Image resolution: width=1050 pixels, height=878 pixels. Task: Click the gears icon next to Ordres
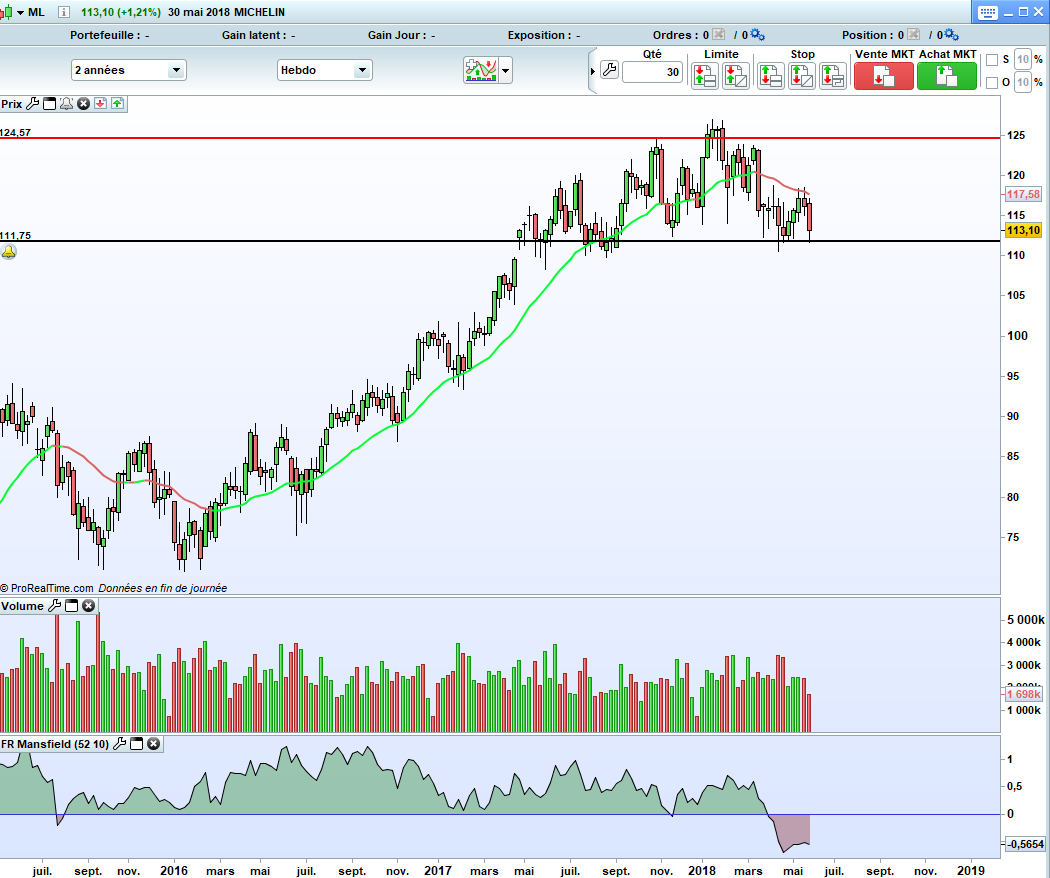coord(757,35)
